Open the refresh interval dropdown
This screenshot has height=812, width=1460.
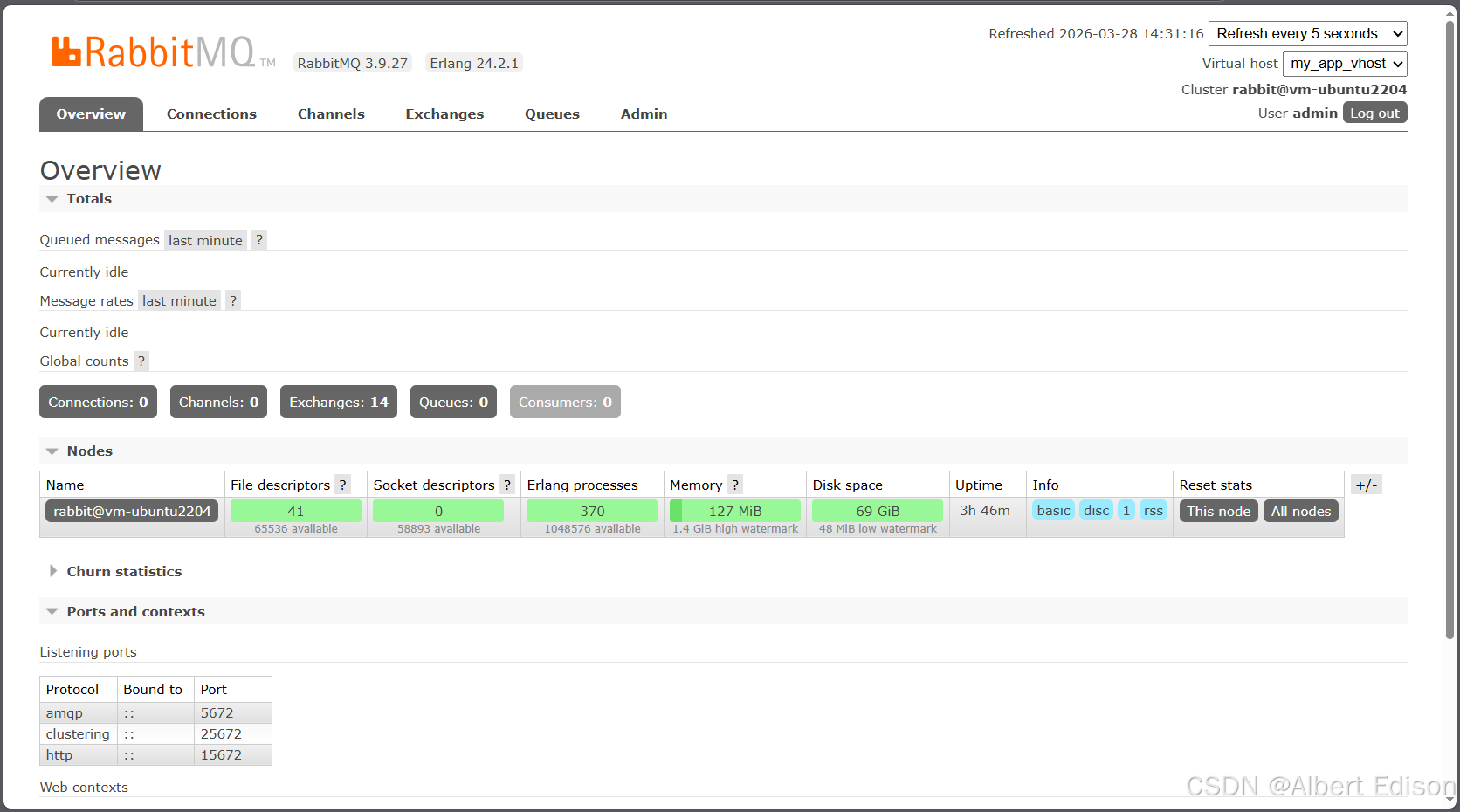[1308, 33]
